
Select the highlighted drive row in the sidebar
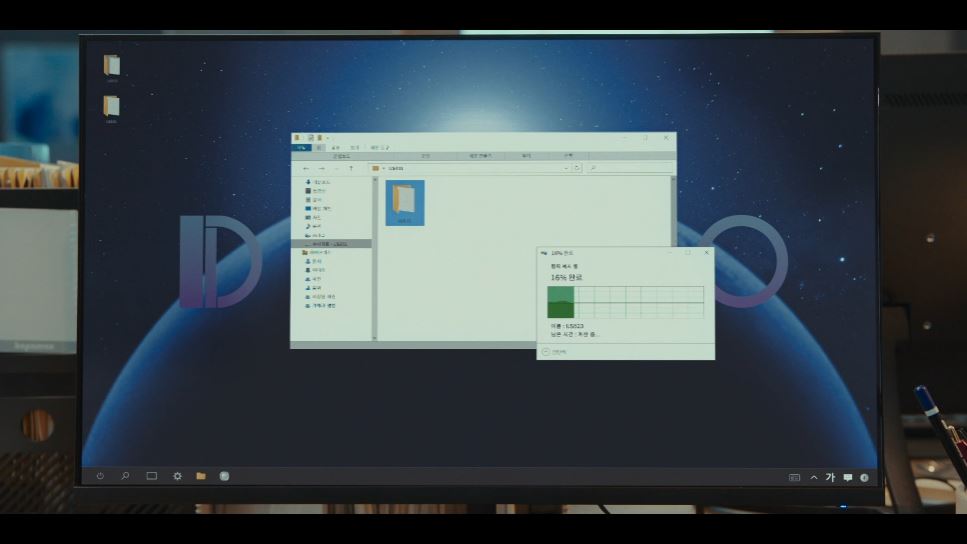[x=331, y=244]
